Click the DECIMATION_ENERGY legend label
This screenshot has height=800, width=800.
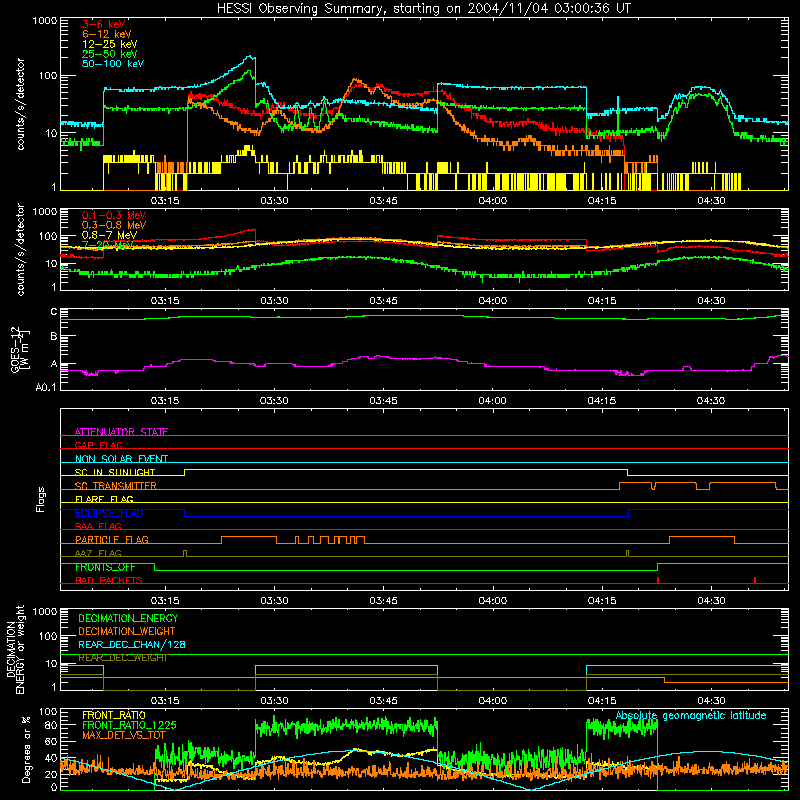pos(128,618)
